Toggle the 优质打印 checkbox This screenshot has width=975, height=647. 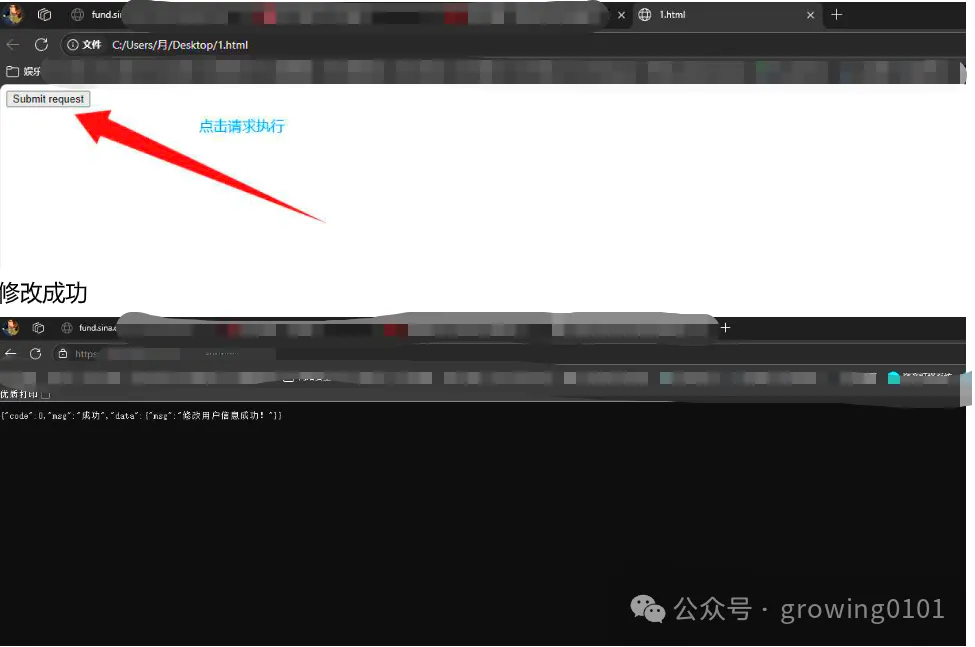(x=45, y=395)
